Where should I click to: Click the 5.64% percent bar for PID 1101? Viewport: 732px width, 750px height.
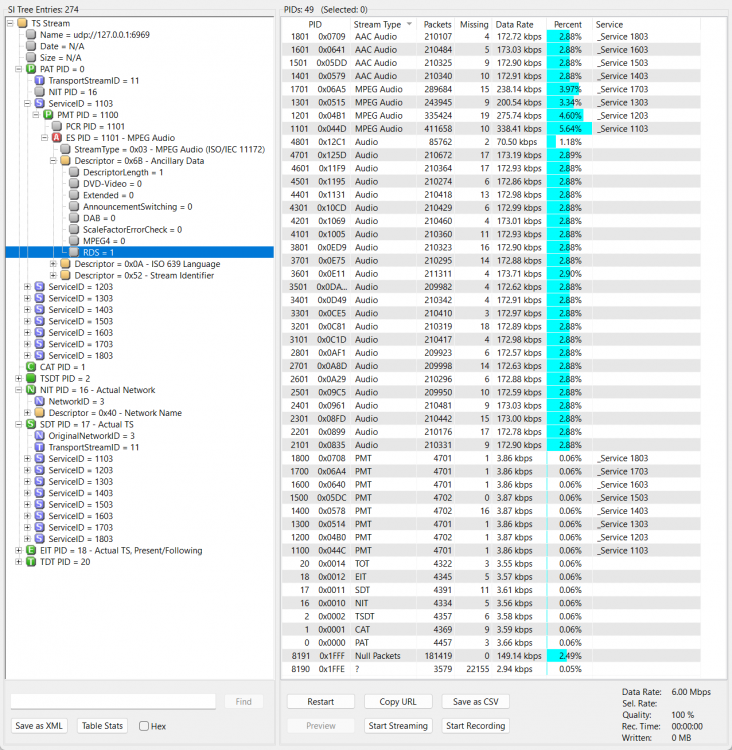pos(568,129)
